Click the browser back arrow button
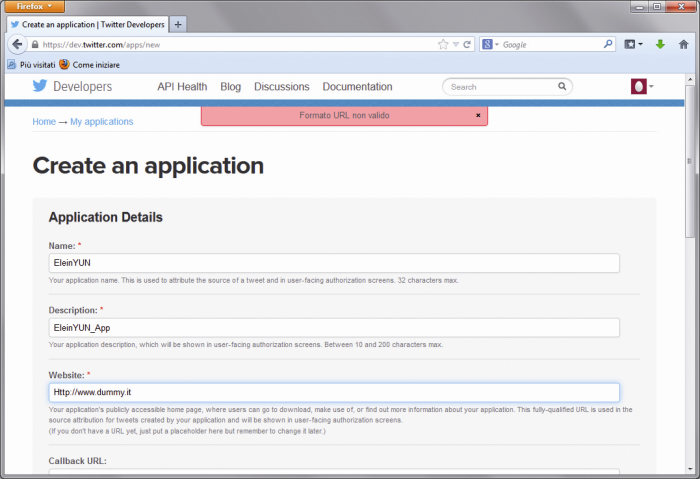 click(x=17, y=44)
